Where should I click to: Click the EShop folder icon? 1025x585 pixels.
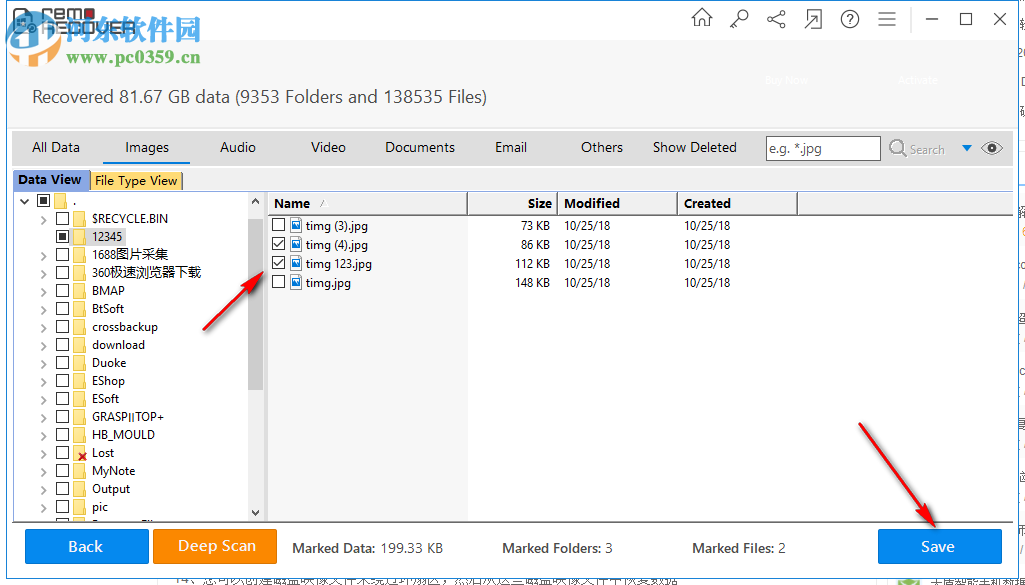(x=80, y=380)
